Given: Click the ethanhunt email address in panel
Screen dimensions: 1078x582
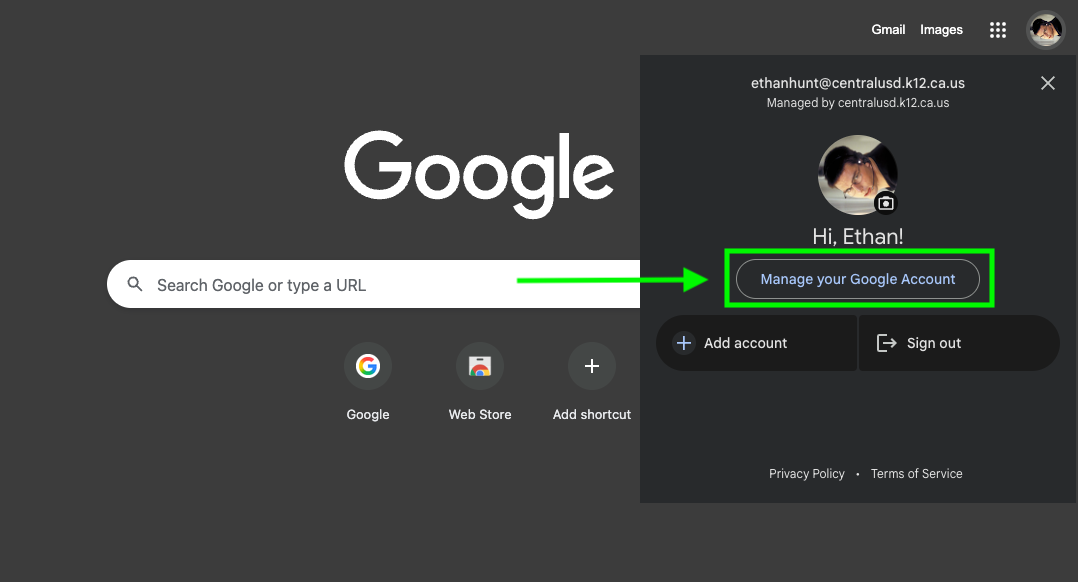Looking at the screenshot, I should pyautogui.click(x=857, y=83).
